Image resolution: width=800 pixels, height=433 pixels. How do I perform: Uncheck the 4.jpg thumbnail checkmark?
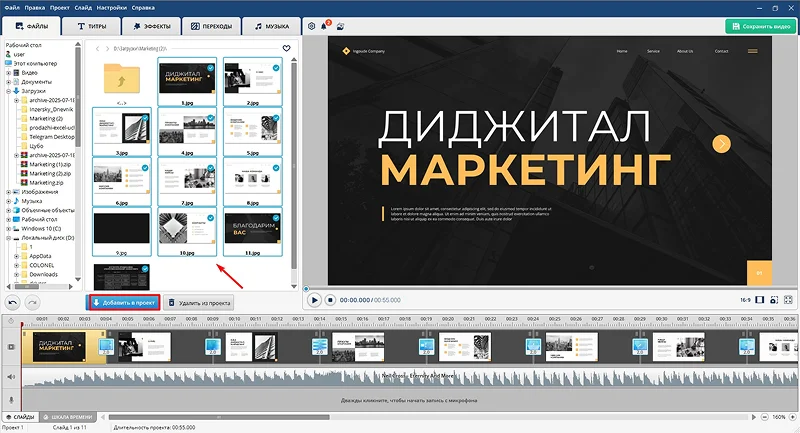(211, 118)
